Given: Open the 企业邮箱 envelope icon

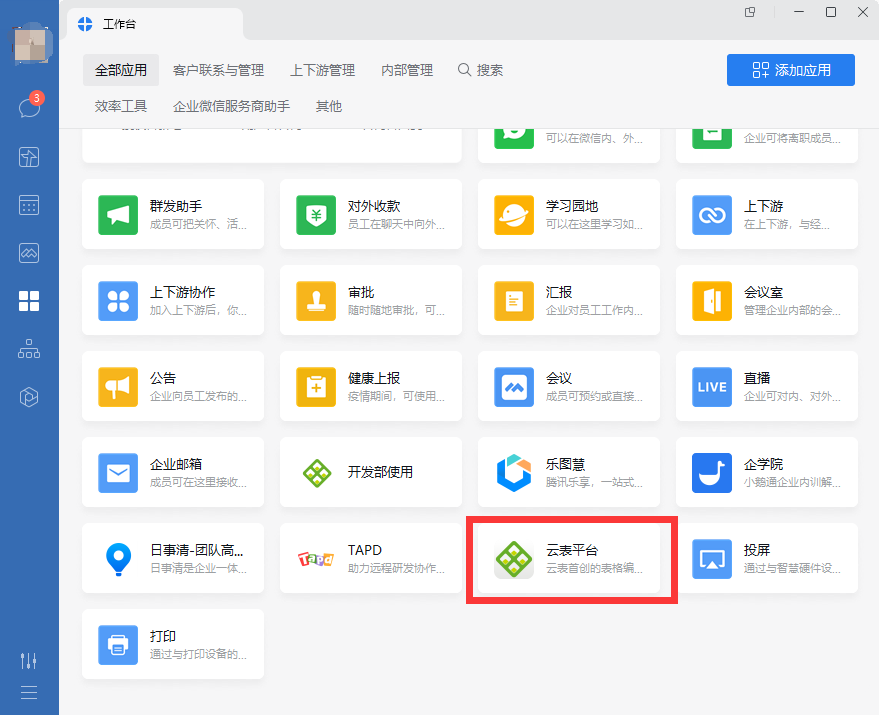Looking at the screenshot, I should 118,473.
